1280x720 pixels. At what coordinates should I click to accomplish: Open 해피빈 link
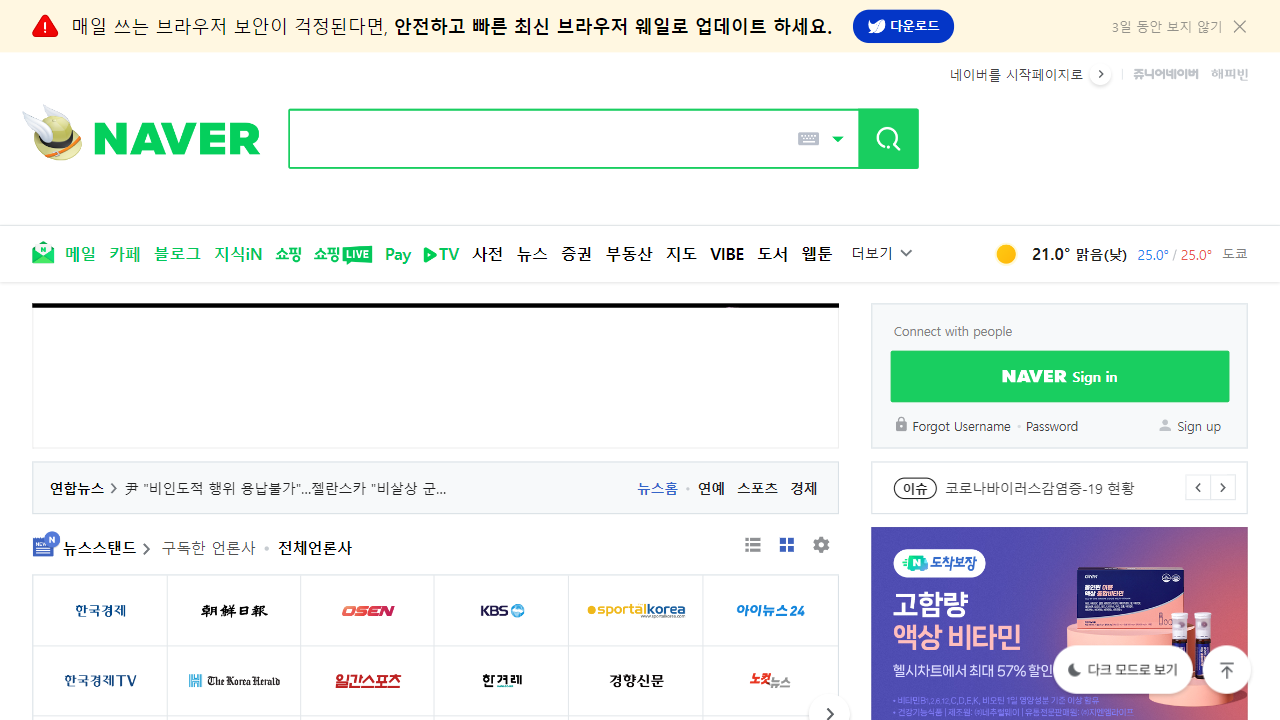point(1229,74)
